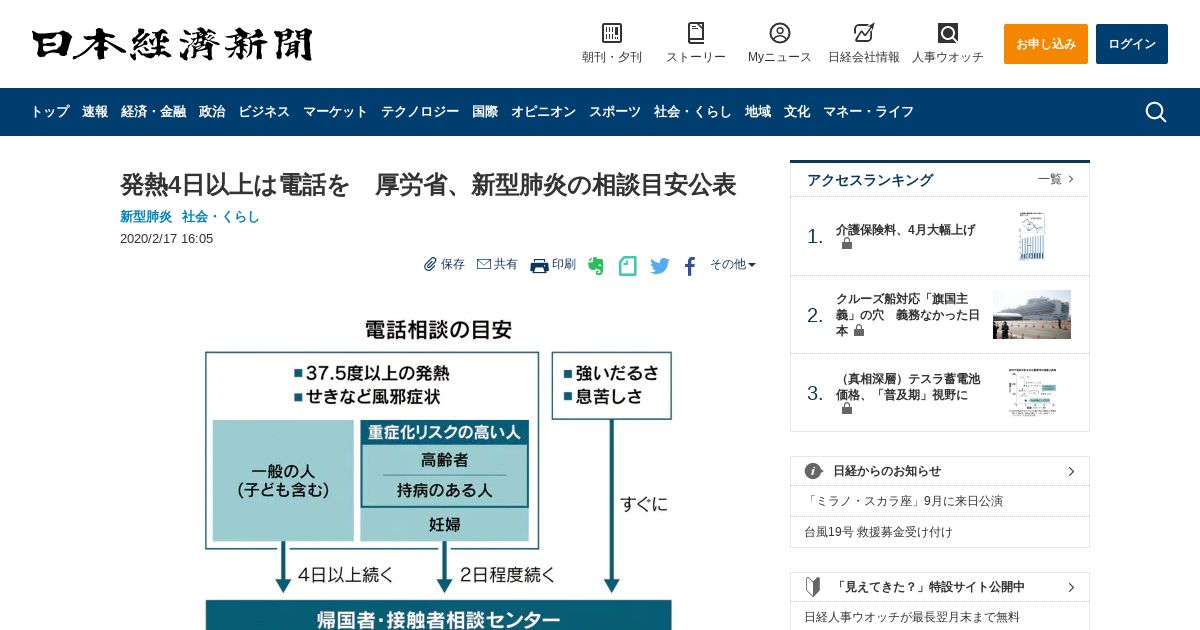Click the search magnifier in the navy bar

point(1156,112)
